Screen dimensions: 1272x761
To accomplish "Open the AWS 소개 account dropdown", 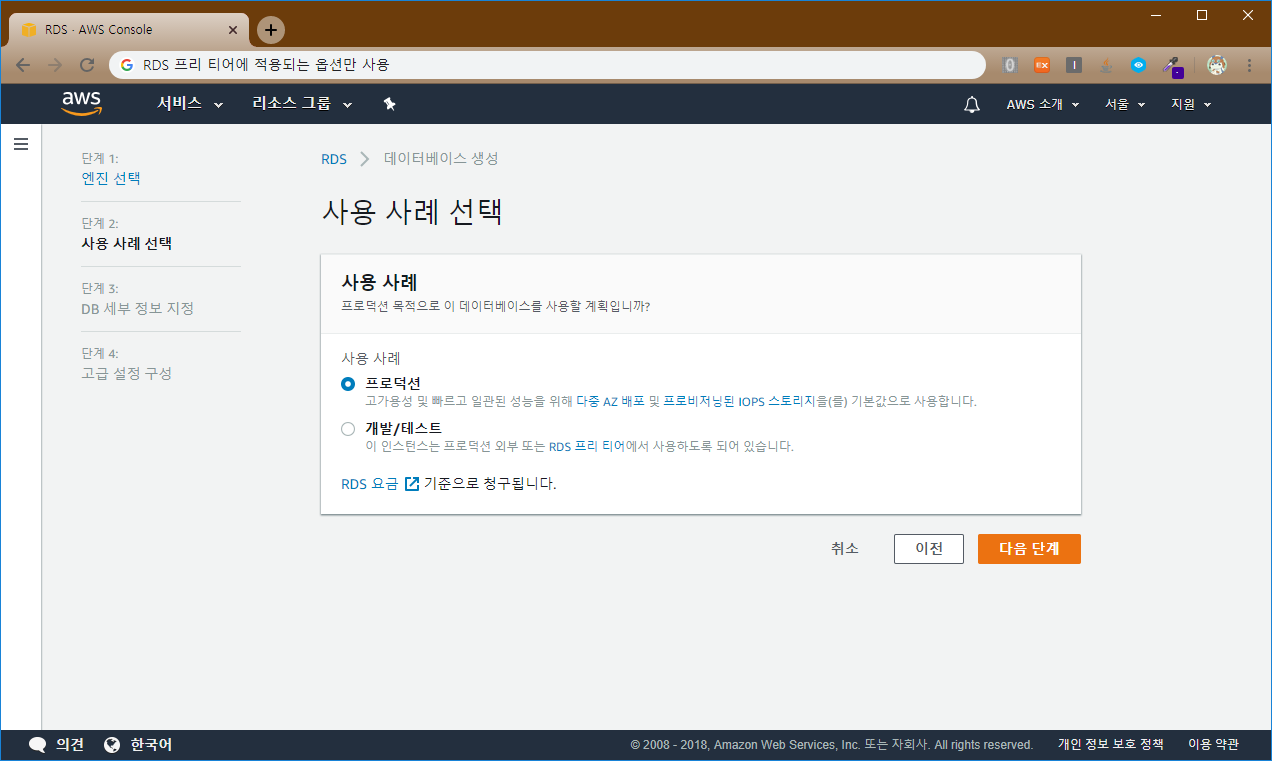I will point(1043,104).
